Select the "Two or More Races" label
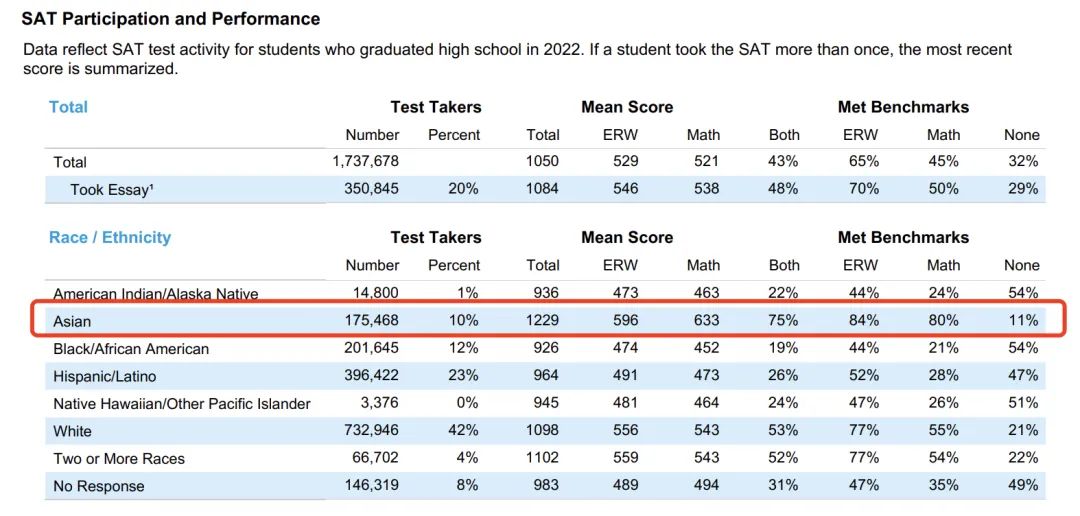 [119, 459]
